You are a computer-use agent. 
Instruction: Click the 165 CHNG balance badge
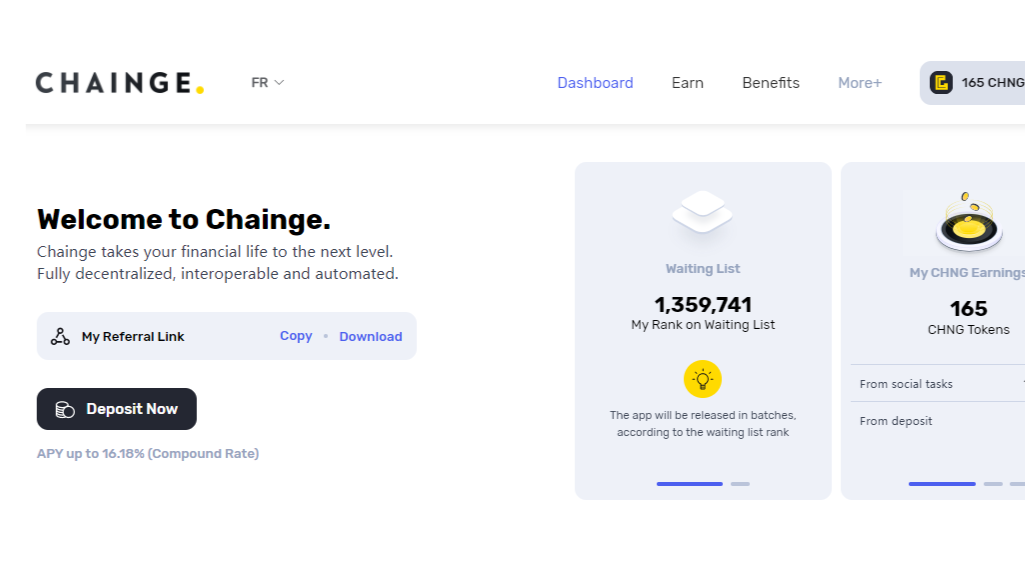click(x=975, y=83)
